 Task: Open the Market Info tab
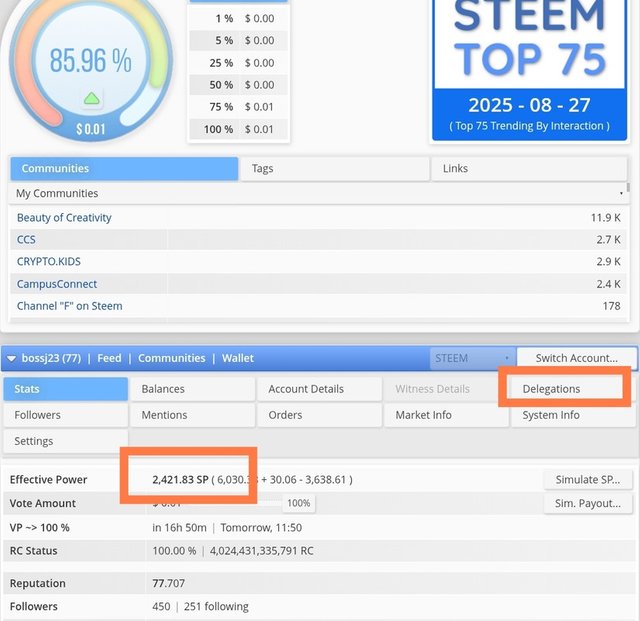[447, 415]
